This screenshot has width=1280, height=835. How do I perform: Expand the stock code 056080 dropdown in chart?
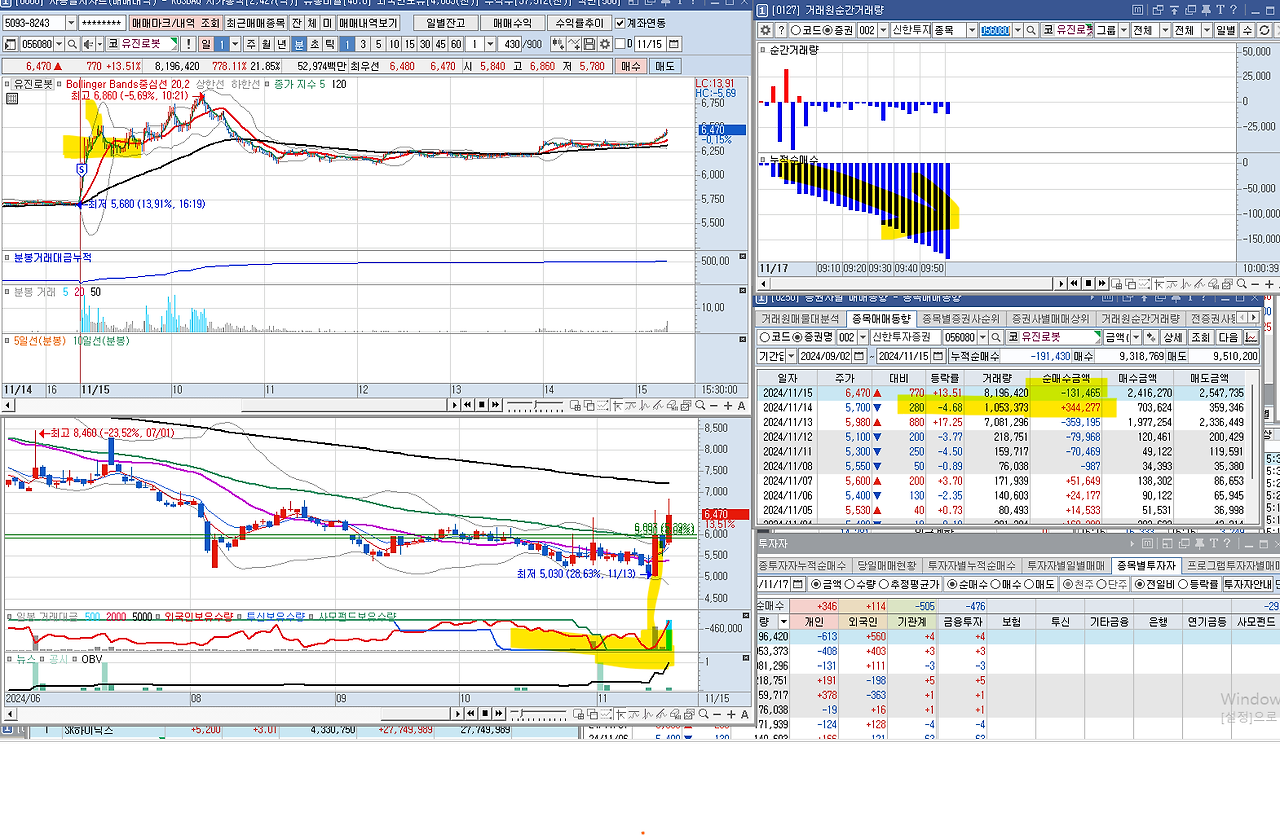tap(58, 44)
